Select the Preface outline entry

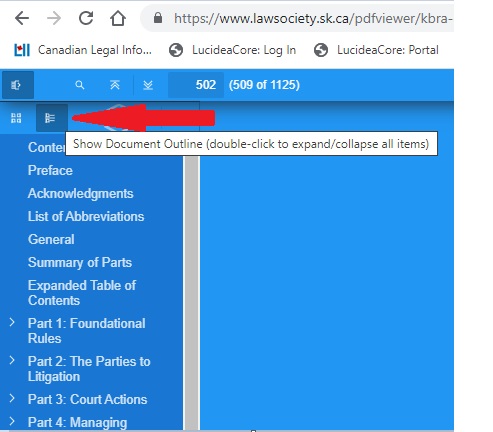tap(50, 170)
